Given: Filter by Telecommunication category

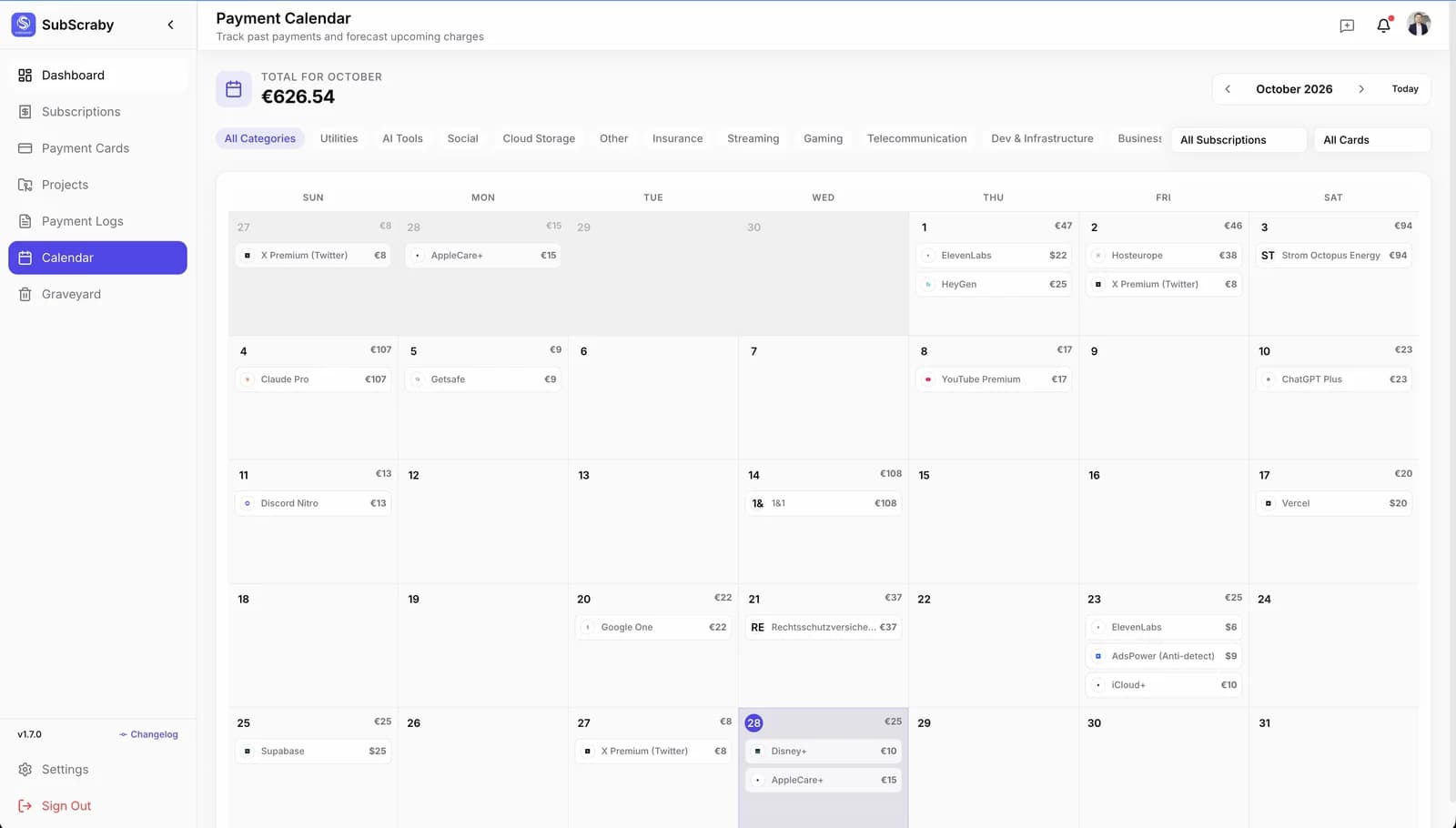Looking at the screenshot, I should 916,138.
